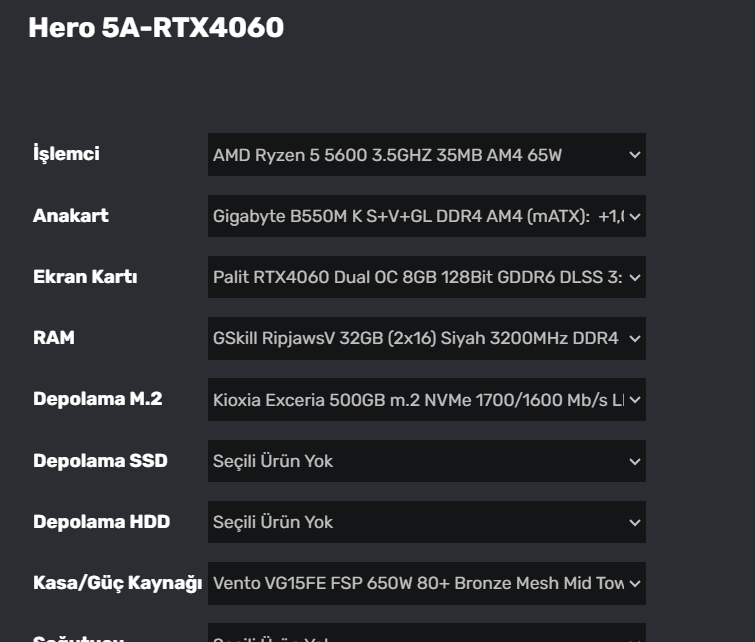Viewport: 755px width, 642px height.
Task: Expand the Depolama M.2 dropdown with Kioxia Exceria
Action: (x=427, y=400)
